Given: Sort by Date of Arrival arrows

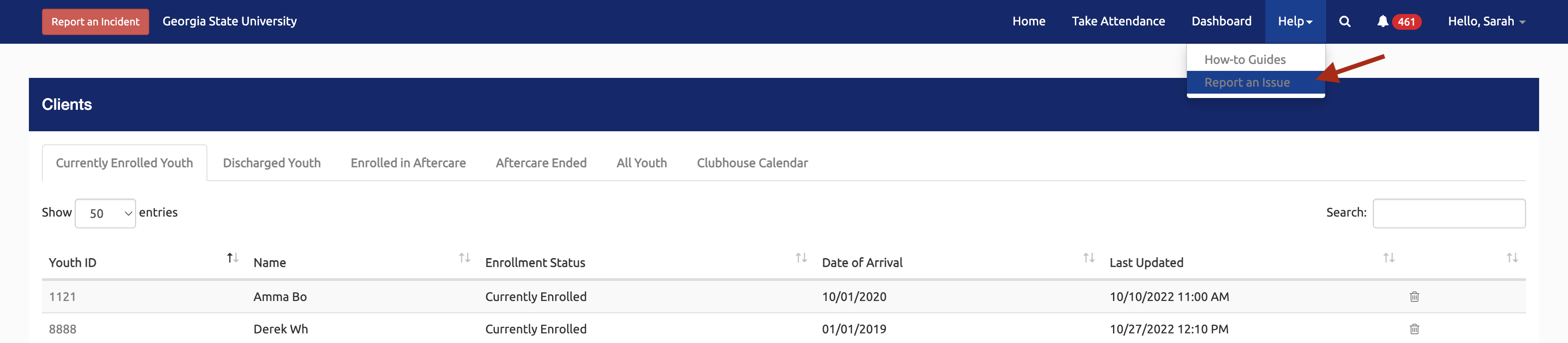Looking at the screenshot, I should coord(1089,259).
